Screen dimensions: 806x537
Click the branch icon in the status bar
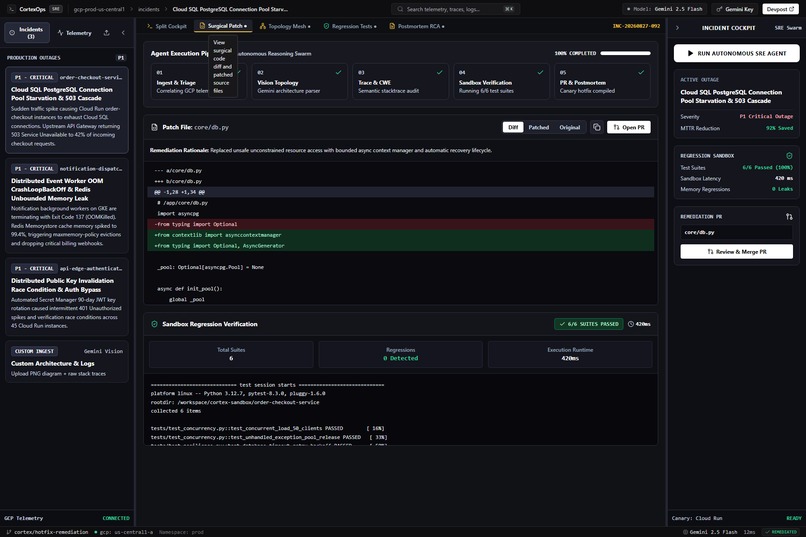tap(9, 532)
